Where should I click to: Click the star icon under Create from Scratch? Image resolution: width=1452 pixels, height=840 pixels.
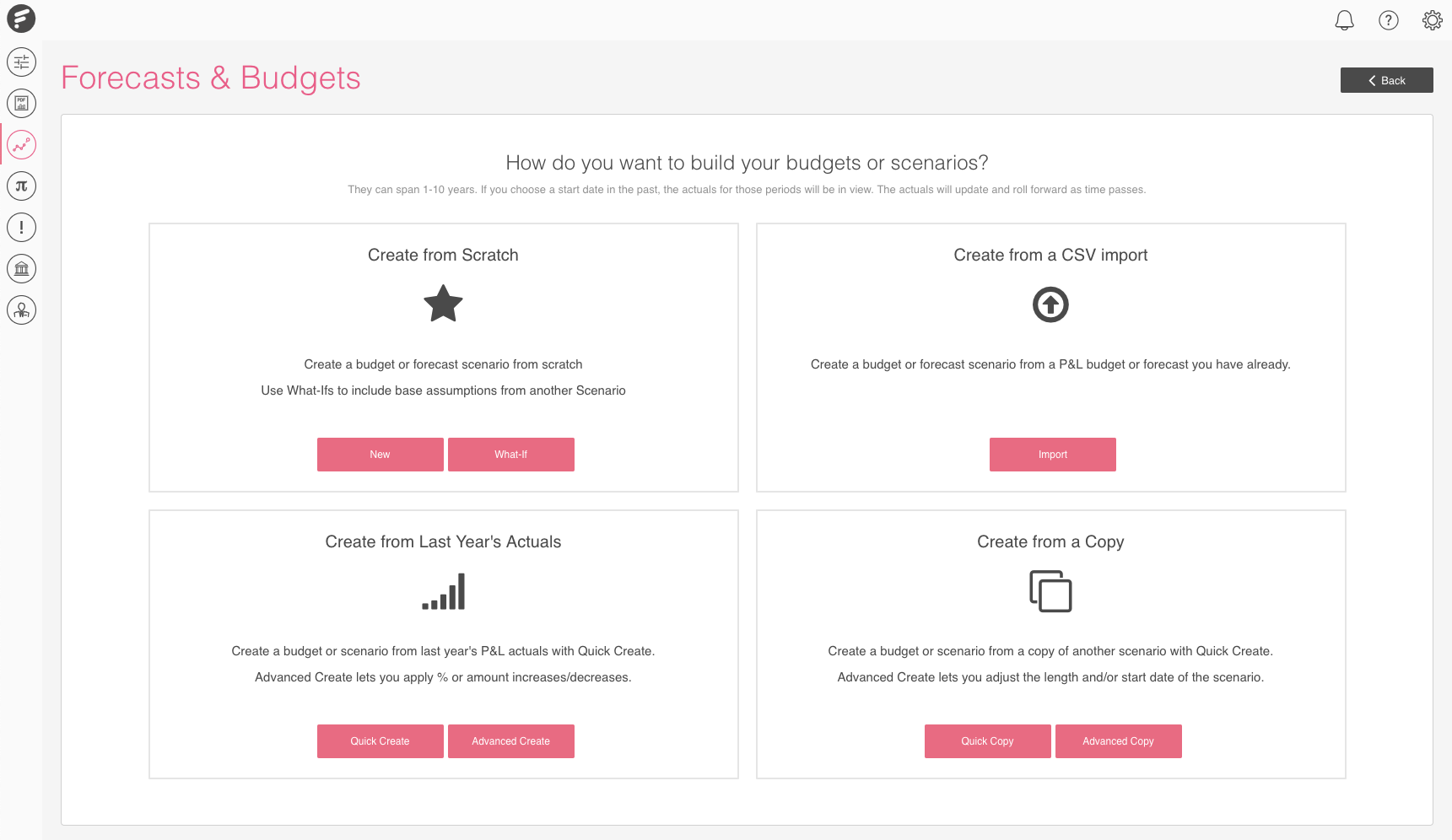[x=443, y=304]
